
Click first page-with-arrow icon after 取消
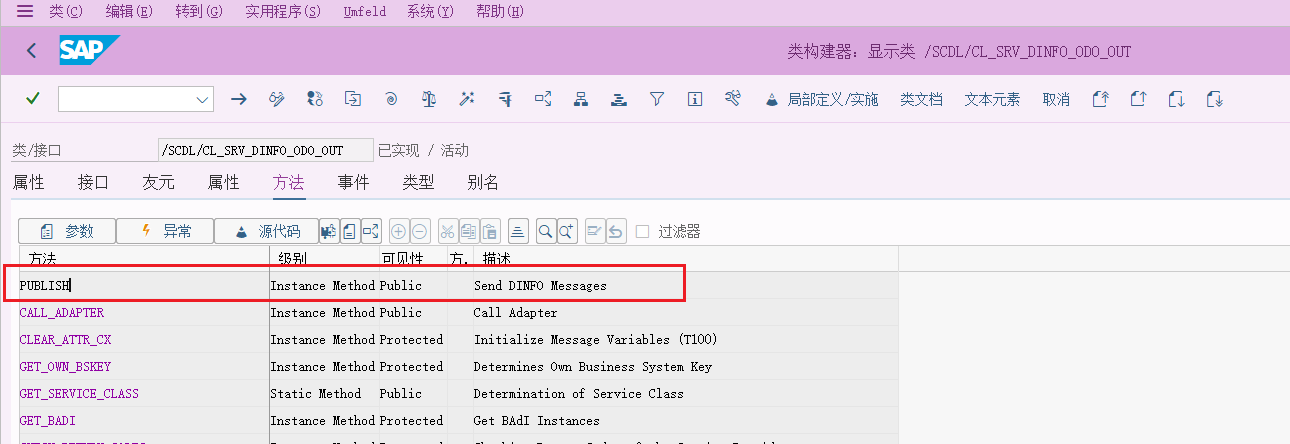pyautogui.click(x=1101, y=98)
